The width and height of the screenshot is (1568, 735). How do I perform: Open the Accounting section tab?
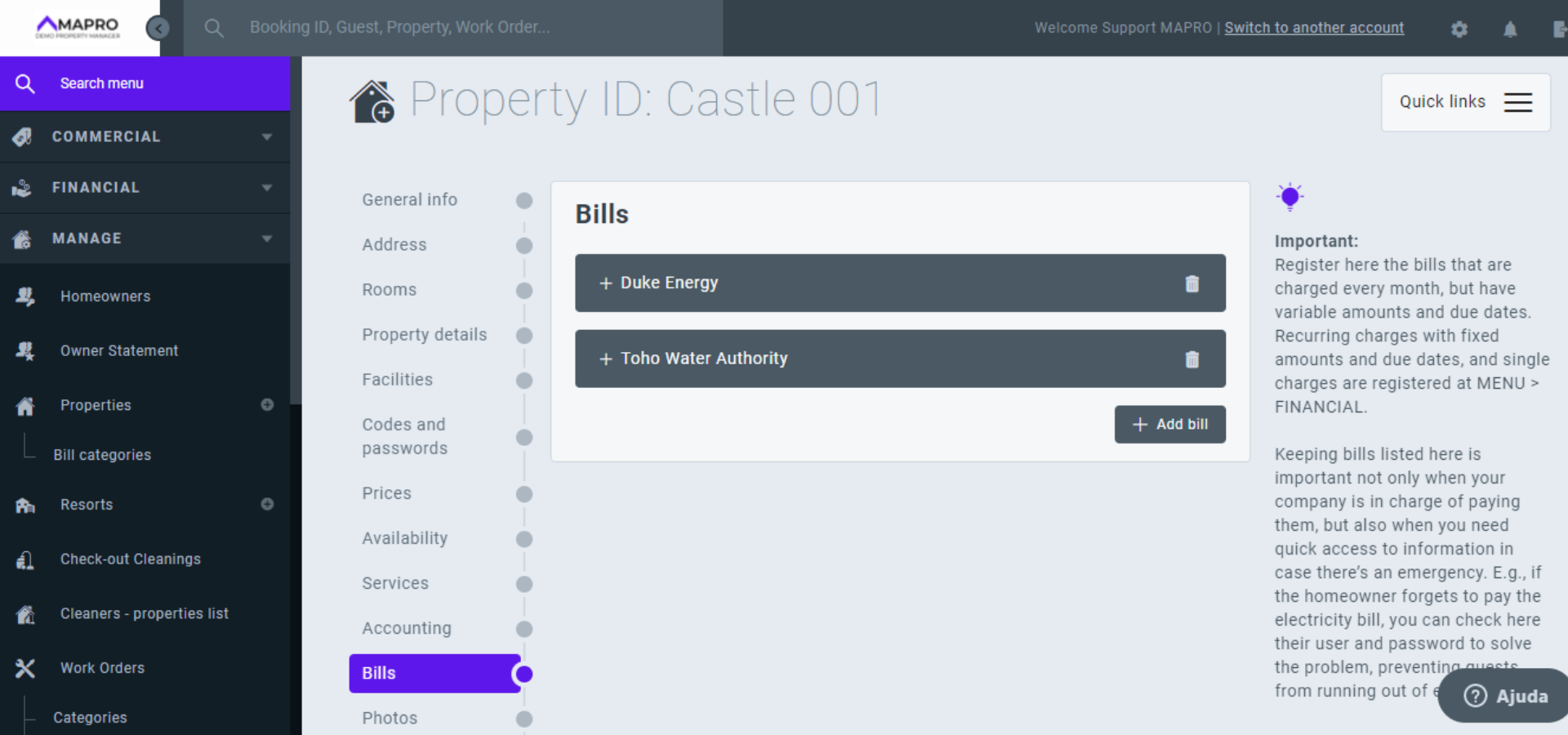(x=407, y=628)
